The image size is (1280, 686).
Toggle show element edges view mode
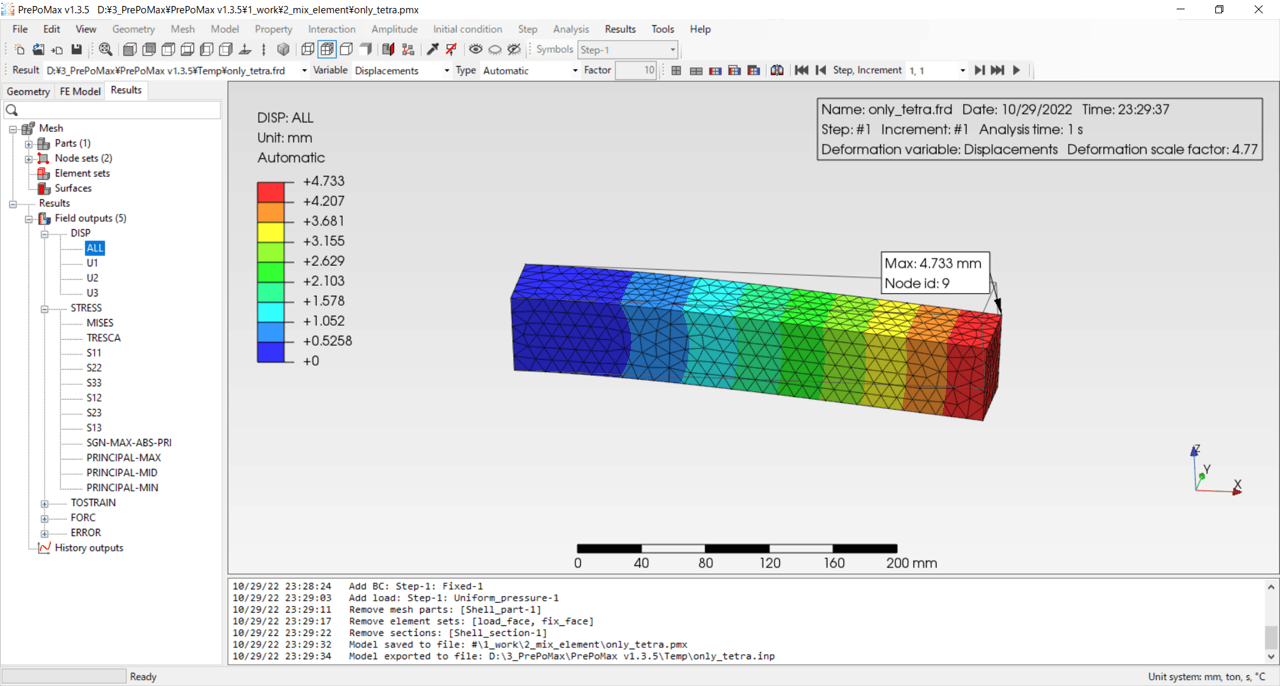click(x=326, y=50)
